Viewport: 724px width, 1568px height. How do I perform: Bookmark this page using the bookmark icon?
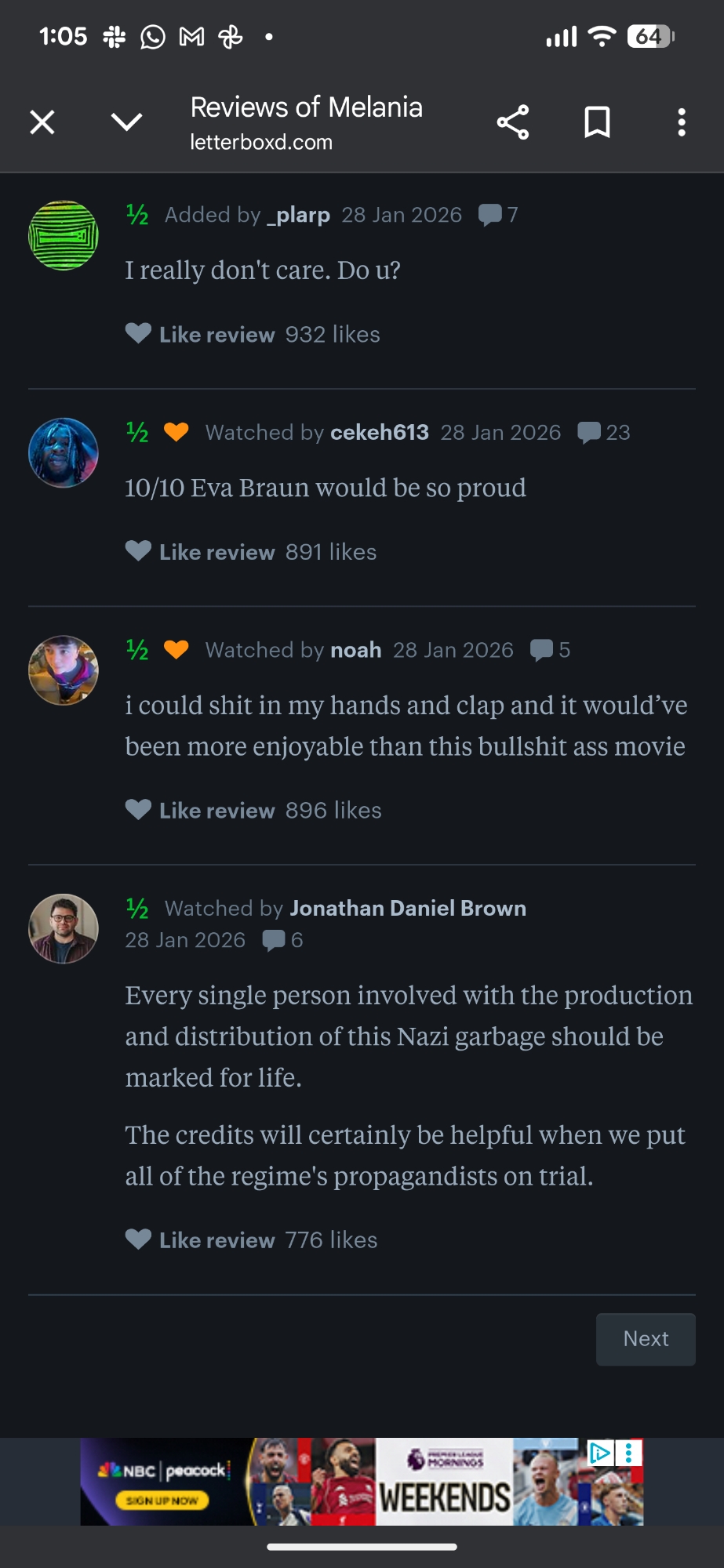click(x=597, y=122)
